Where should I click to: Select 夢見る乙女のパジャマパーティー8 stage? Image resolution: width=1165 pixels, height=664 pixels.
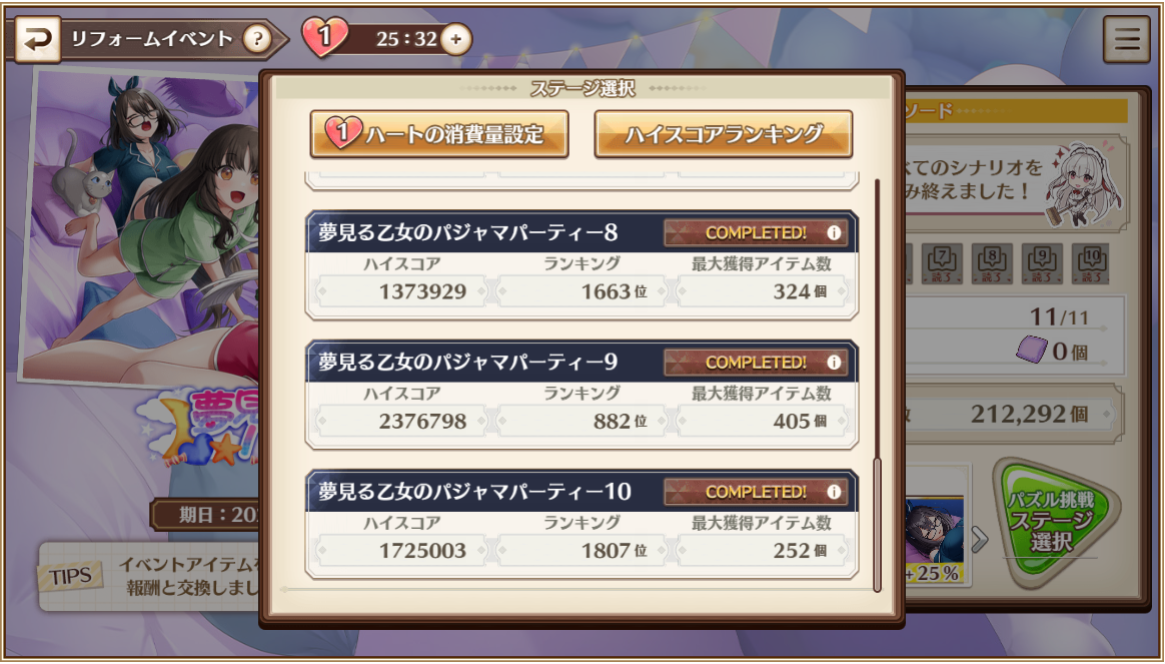pyautogui.click(x=582, y=265)
